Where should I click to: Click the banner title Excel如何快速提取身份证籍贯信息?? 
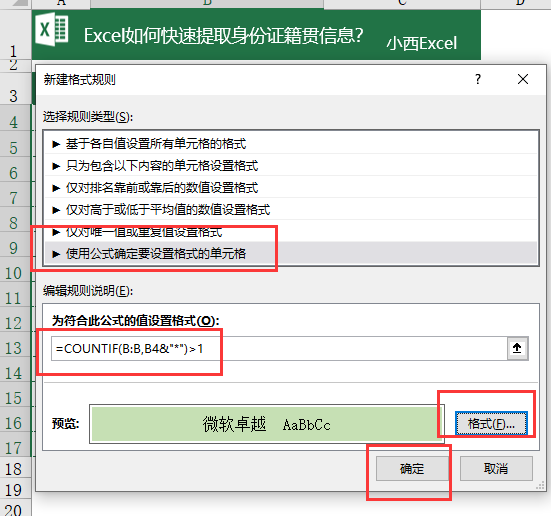point(223,36)
